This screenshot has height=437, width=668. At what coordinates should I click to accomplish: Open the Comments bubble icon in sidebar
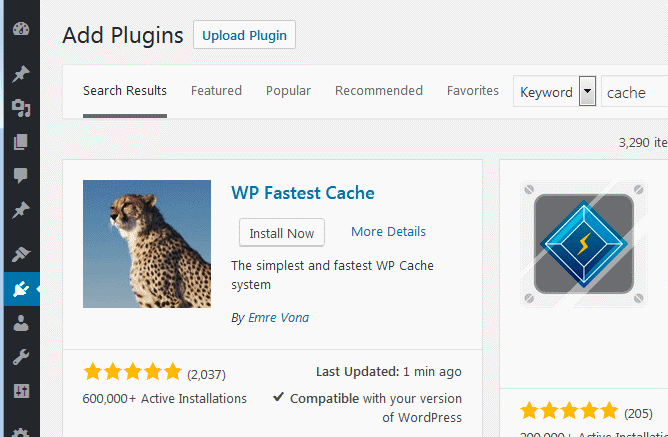(x=21, y=175)
